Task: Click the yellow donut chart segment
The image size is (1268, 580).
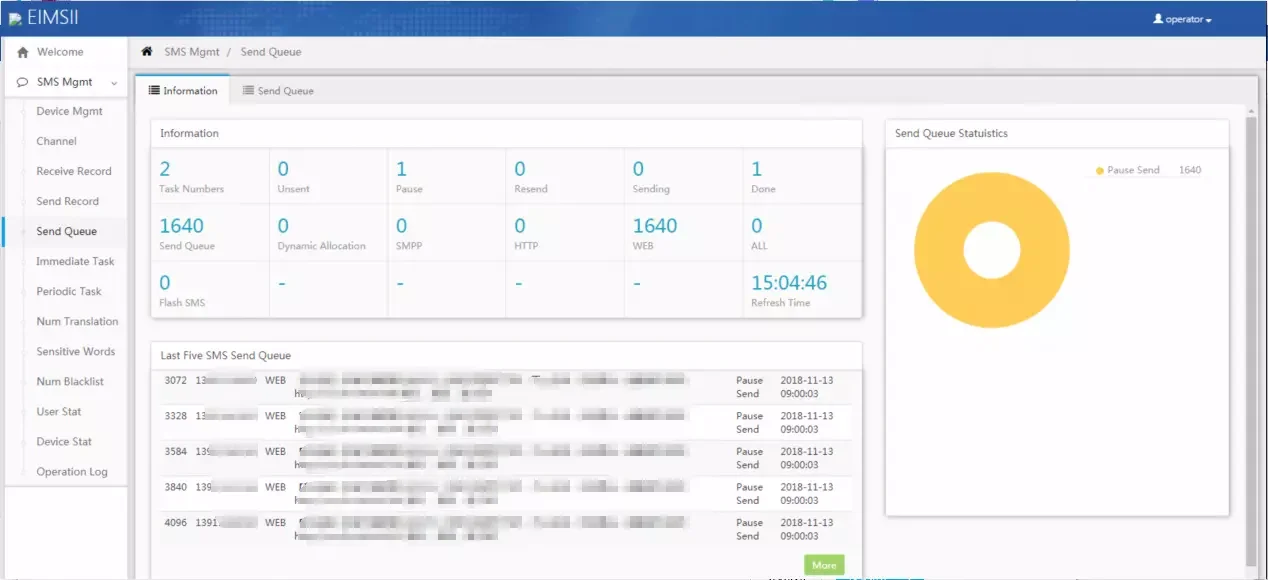Action: (x=940, y=250)
